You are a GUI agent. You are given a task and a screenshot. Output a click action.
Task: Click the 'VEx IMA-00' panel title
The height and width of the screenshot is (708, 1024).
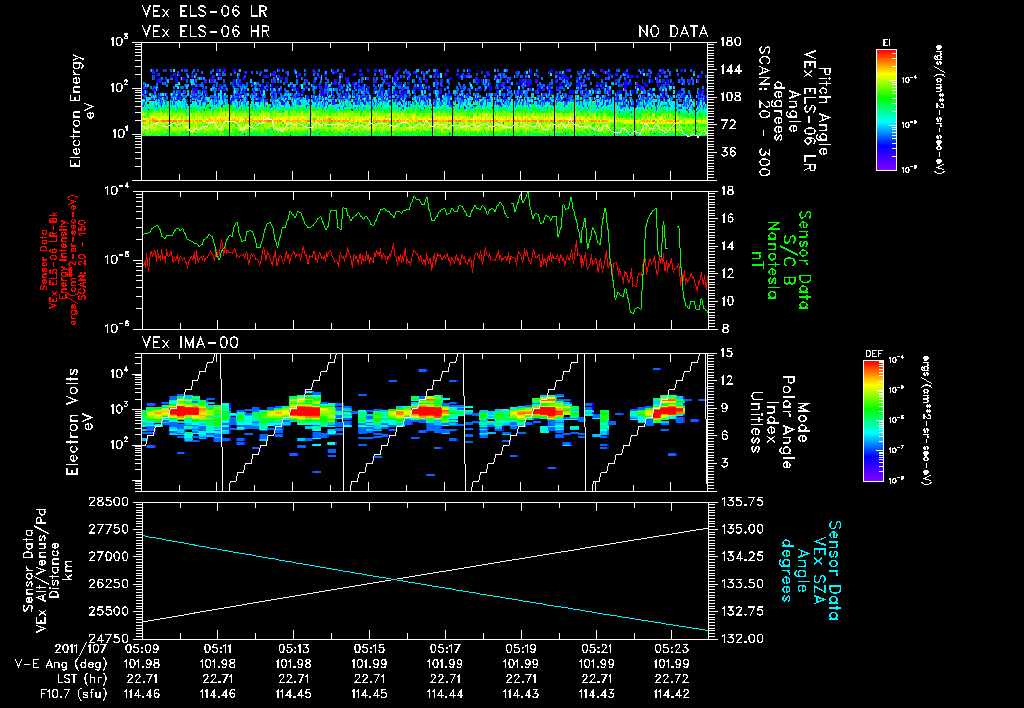pos(191,343)
